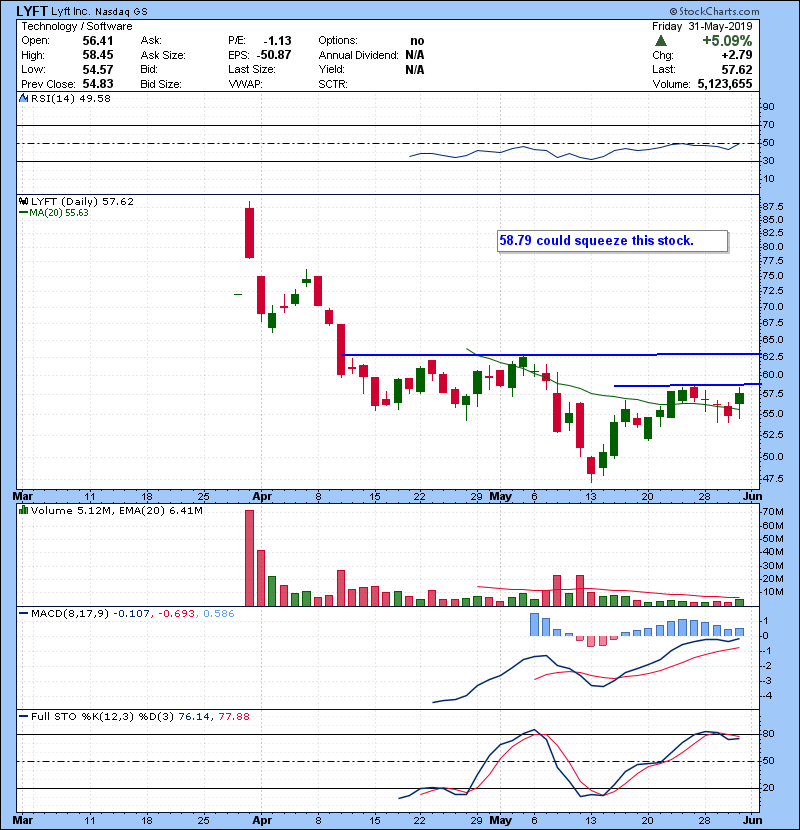Click the 87.5 price axis label

click(773, 206)
